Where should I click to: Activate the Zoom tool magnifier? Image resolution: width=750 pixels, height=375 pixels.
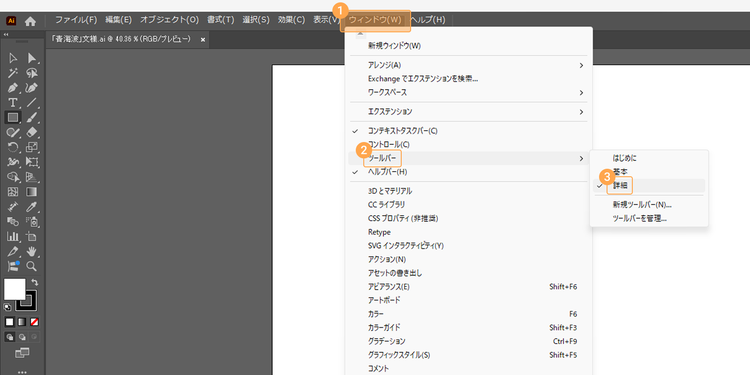tap(32, 266)
